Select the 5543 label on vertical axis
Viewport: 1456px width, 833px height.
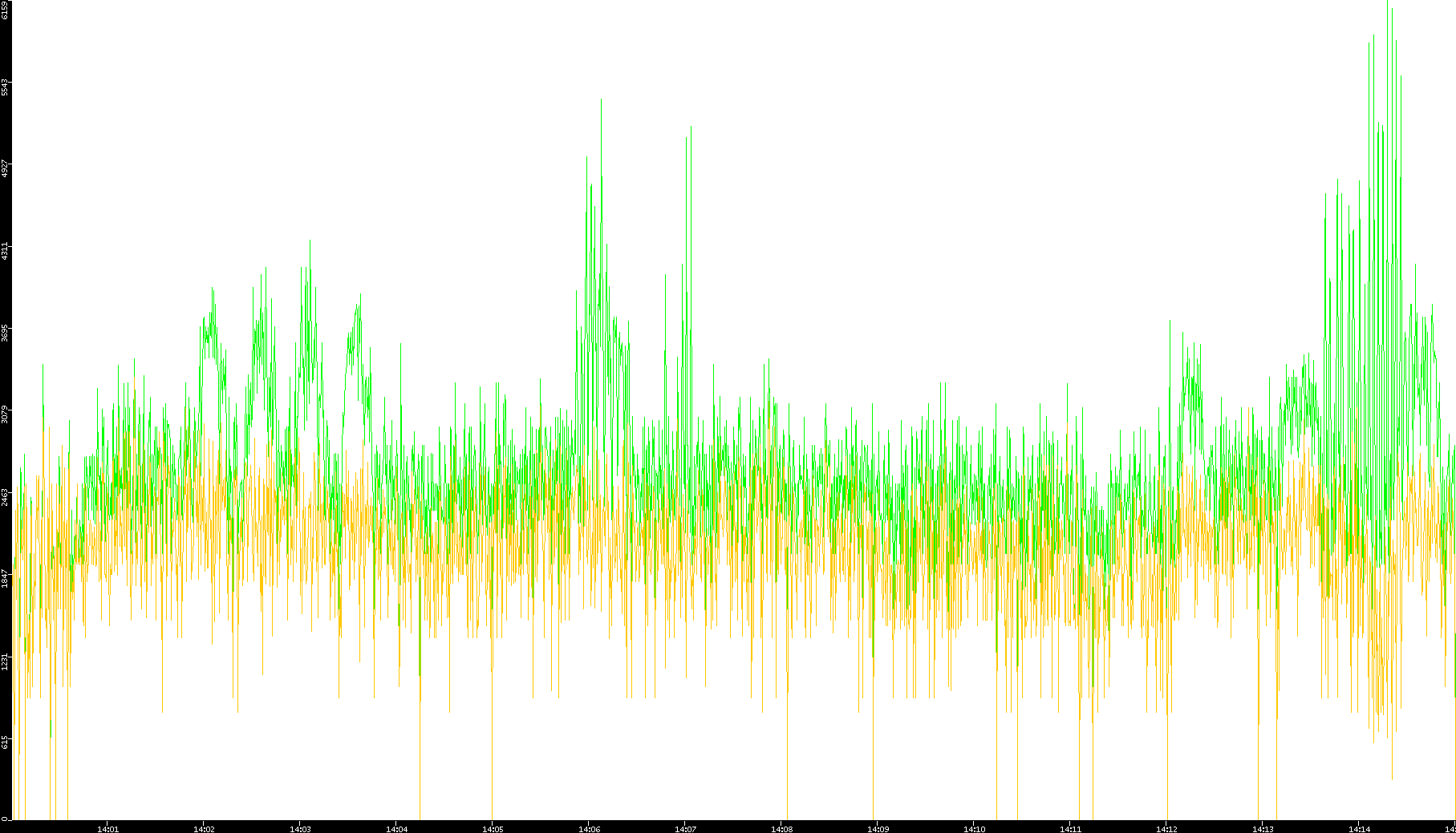pyautogui.click(x=5, y=87)
